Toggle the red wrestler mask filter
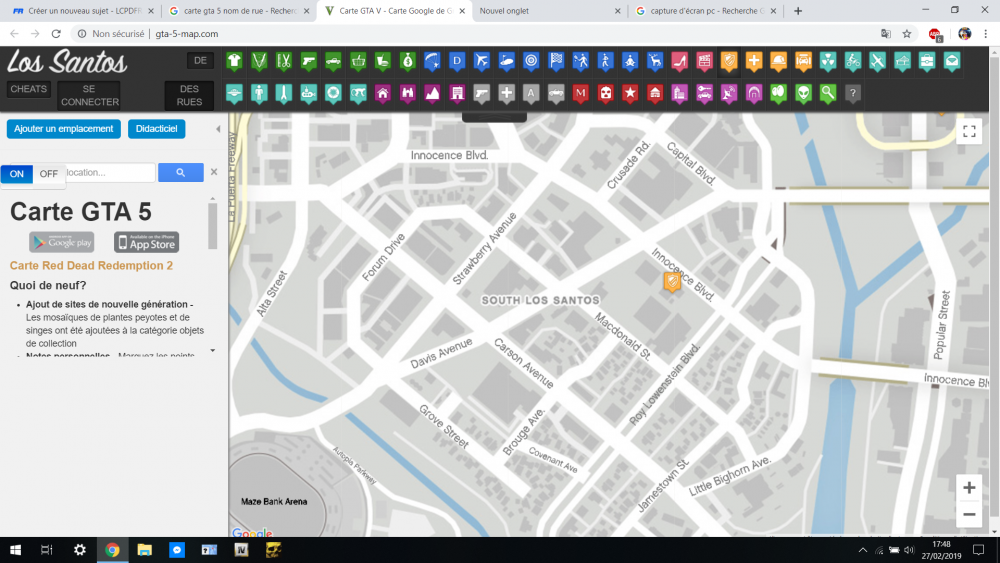1000x563 pixels. click(x=605, y=94)
